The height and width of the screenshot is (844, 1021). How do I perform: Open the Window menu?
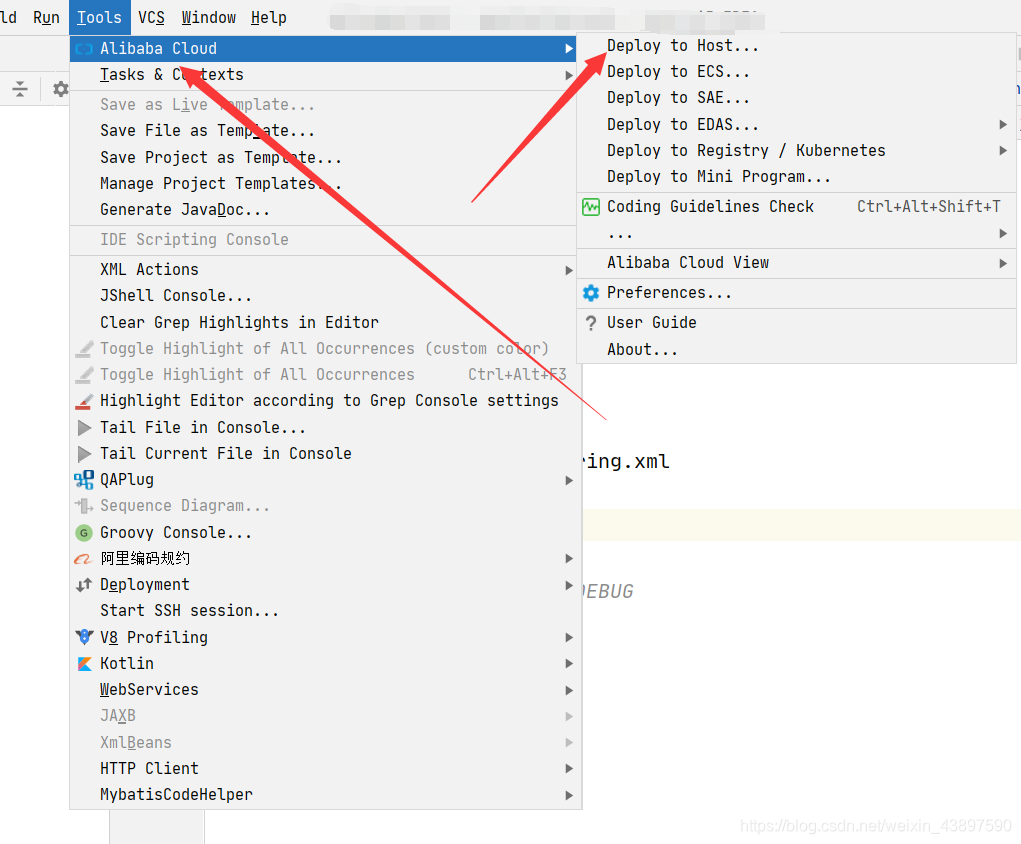208,18
